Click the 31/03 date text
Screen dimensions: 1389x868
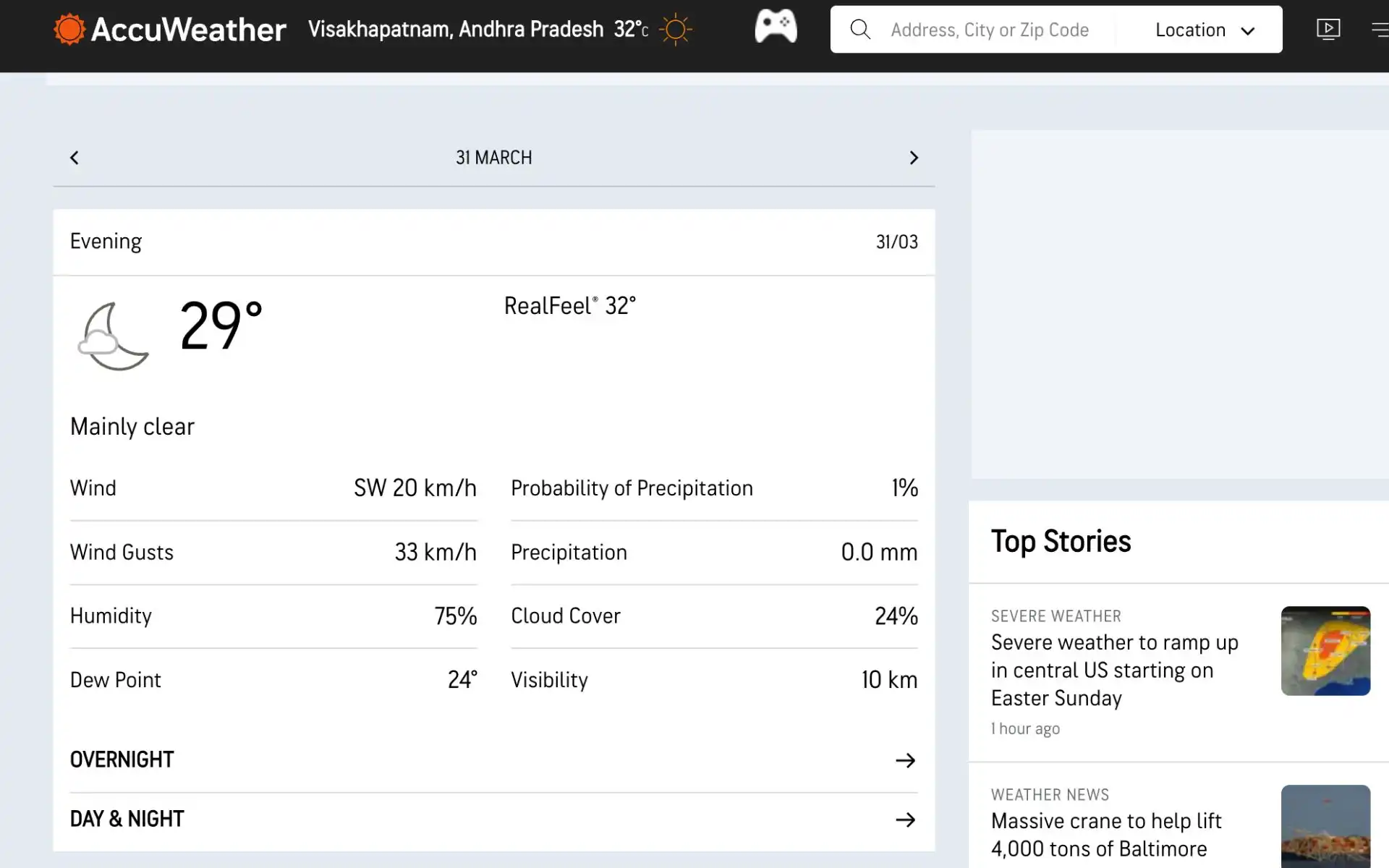897,242
